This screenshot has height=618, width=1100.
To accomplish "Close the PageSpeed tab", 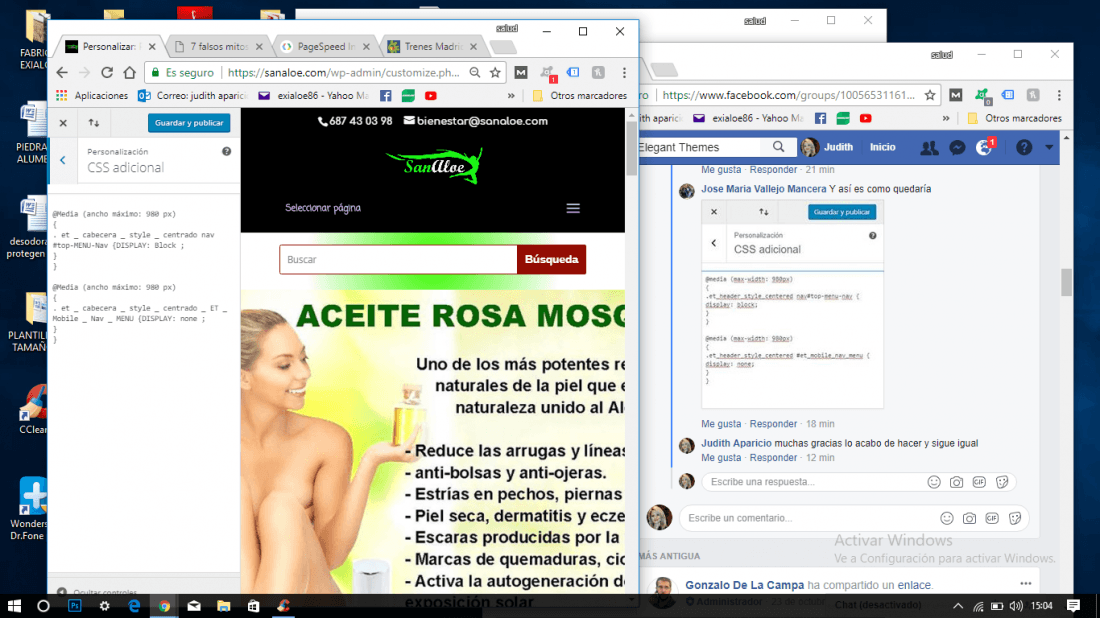I will [366, 47].
